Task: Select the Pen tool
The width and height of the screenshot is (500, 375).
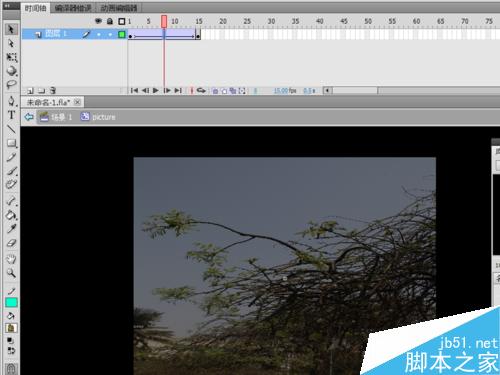Action: pyautogui.click(x=11, y=101)
